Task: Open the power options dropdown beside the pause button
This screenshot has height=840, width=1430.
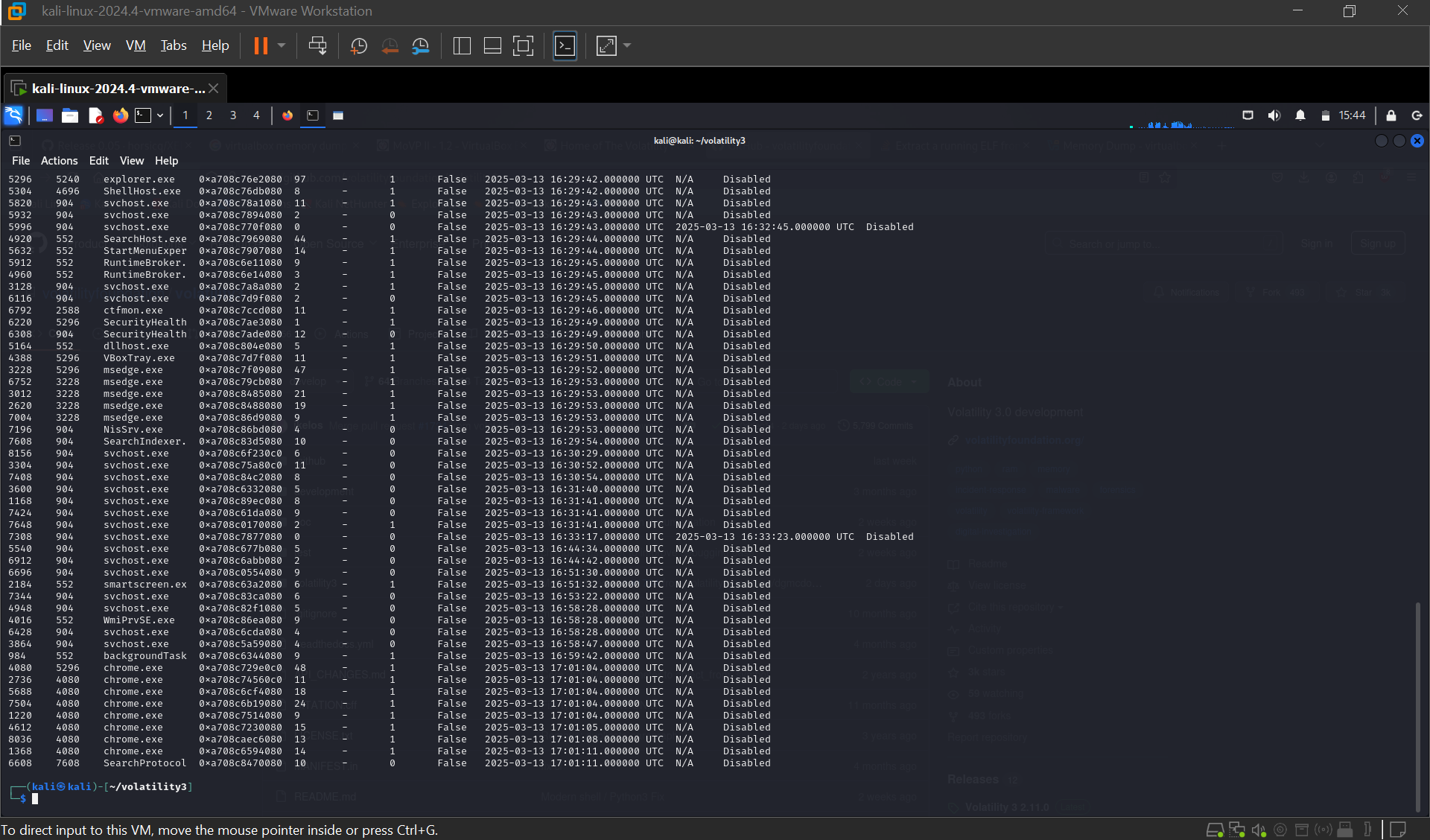Action: (x=282, y=45)
